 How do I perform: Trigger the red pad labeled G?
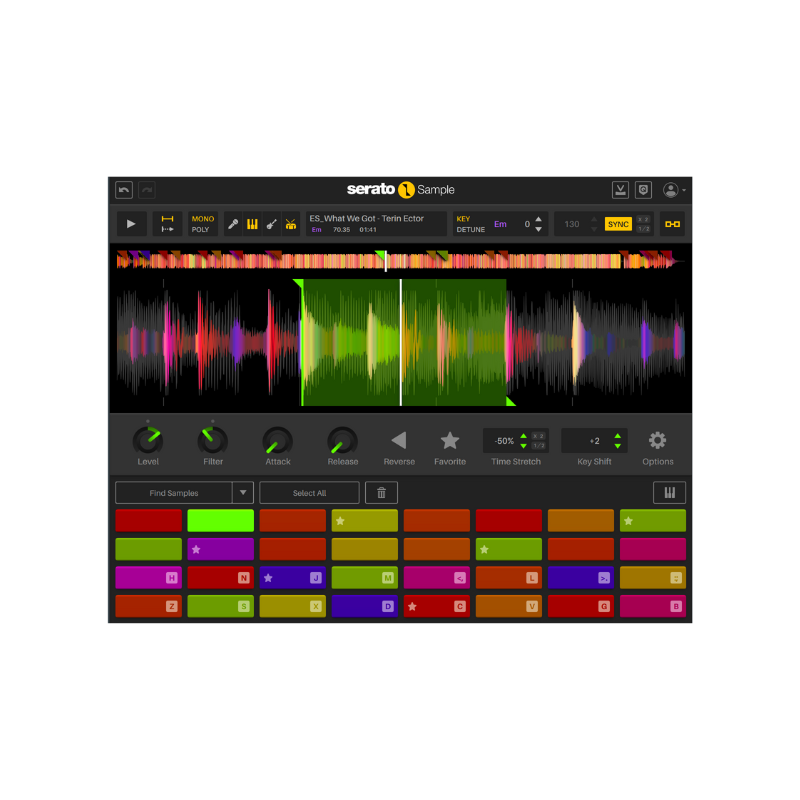tap(581, 607)
